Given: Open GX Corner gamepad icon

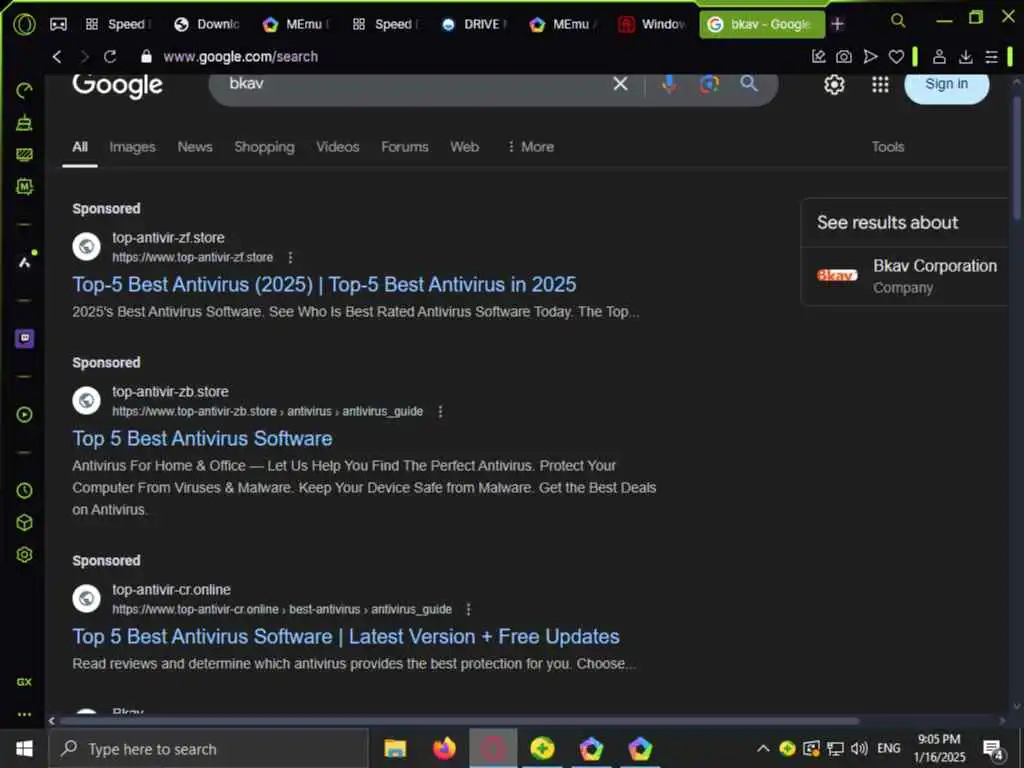Looking at the screenshot, I should 58,24.
